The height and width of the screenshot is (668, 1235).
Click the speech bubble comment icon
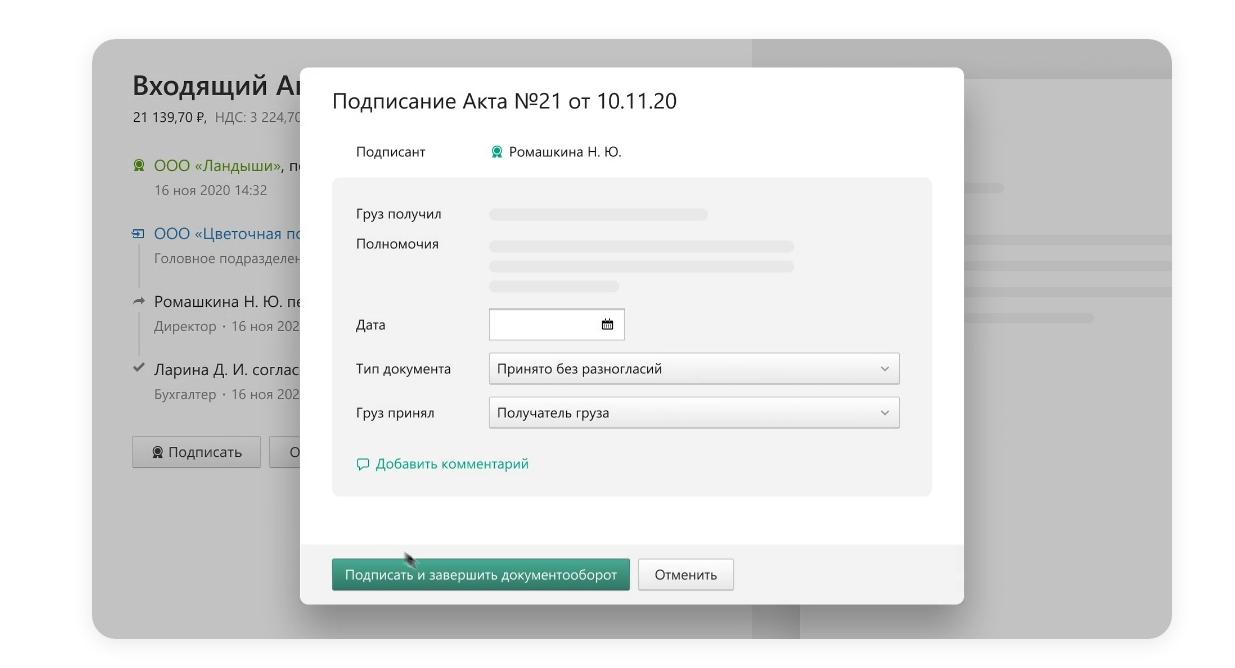click(x=363, y=464)
